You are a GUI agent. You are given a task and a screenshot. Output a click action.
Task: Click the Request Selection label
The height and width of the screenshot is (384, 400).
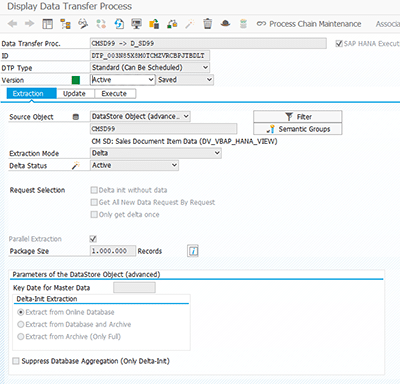coord(37,190)
